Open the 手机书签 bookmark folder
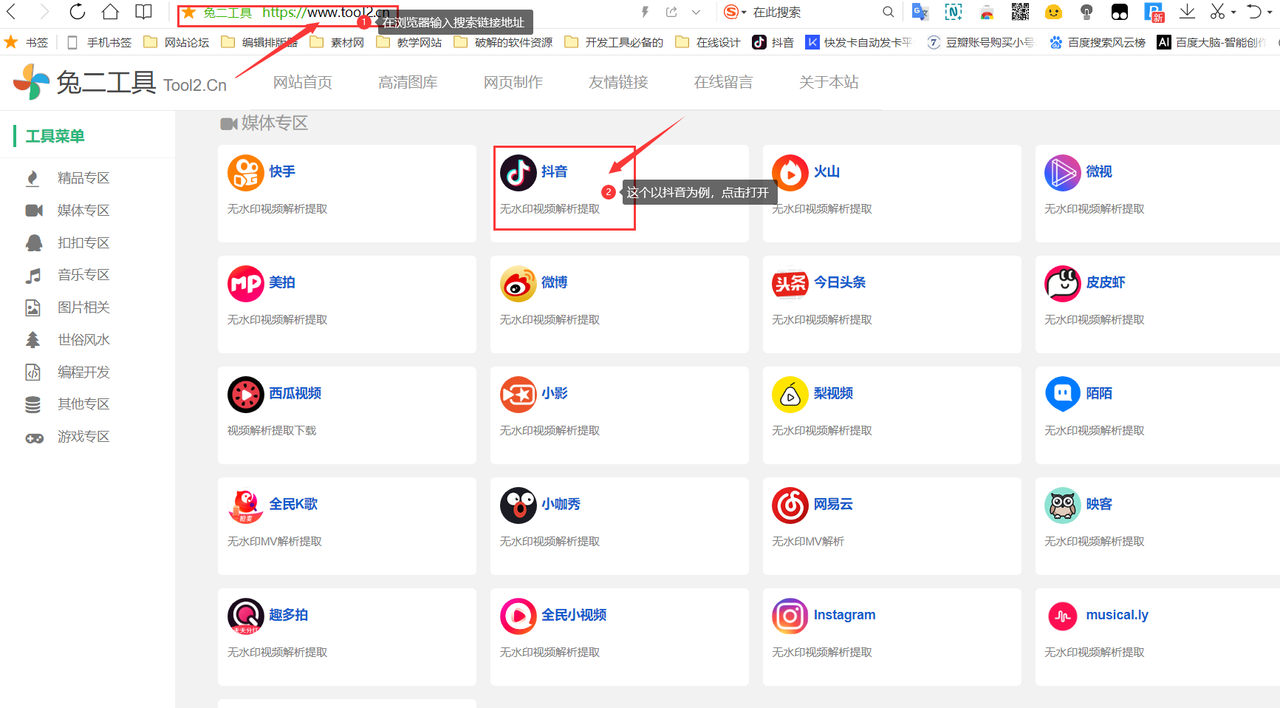 pyautogui.click(x=99, y=42)
